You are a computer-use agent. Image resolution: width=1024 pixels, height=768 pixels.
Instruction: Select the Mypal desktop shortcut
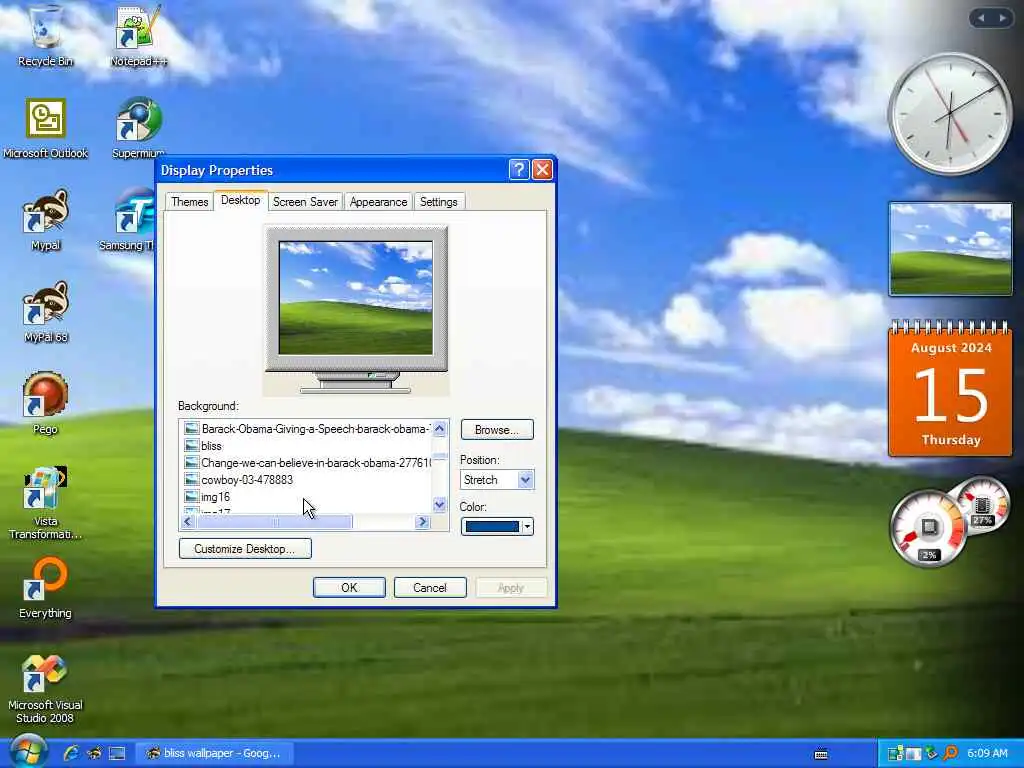(45, 220)
